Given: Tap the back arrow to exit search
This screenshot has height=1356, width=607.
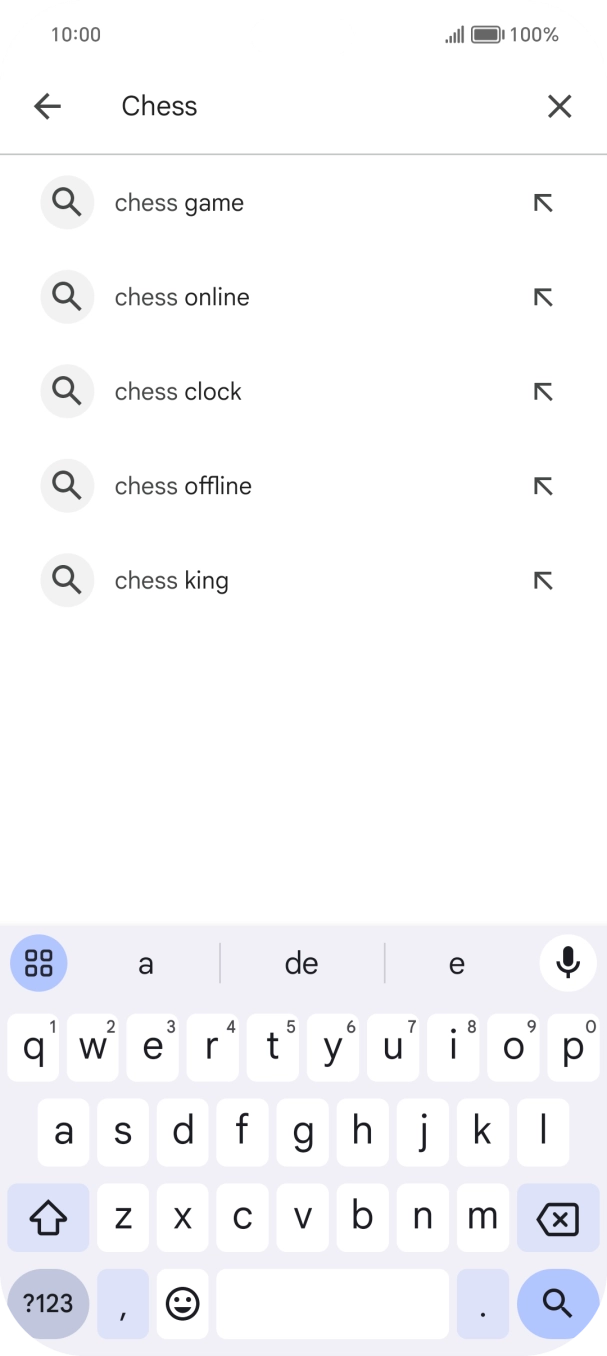Looking at the screenshot, I should coord(47,106).
